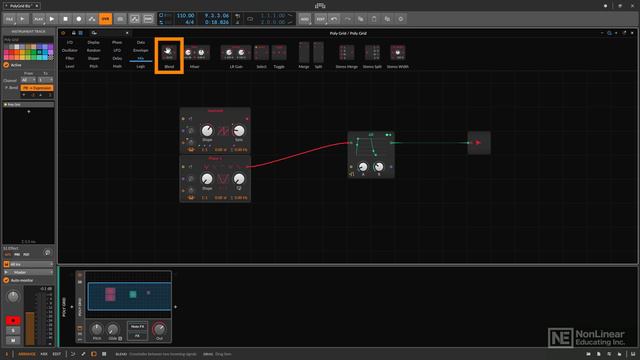Click the tempo value 110.00
The image size is (640, 360).
(185, 16)
